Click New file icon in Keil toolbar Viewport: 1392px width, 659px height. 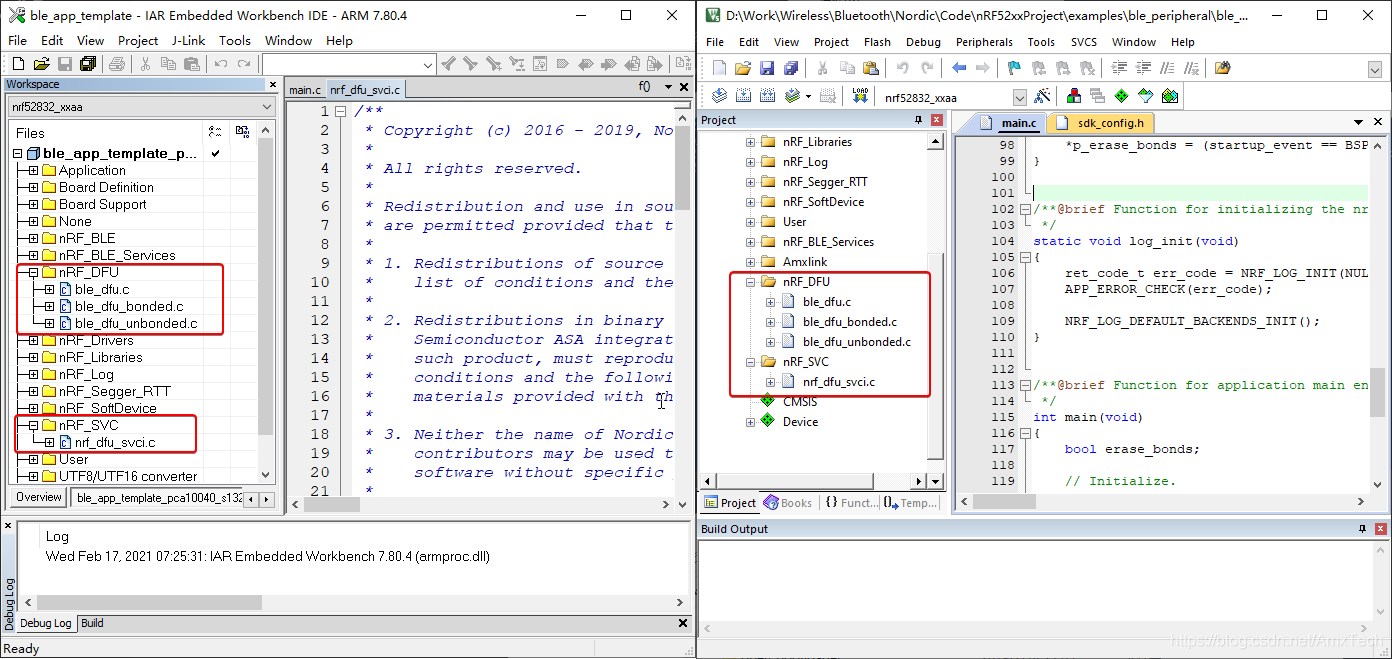point(719,68)
